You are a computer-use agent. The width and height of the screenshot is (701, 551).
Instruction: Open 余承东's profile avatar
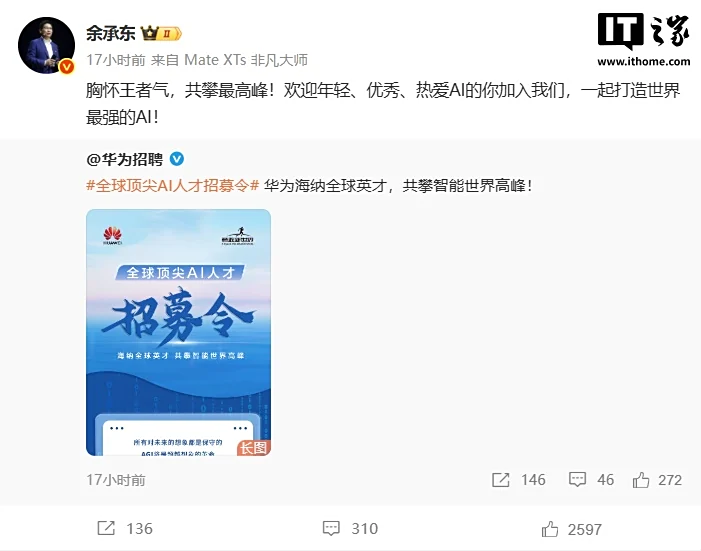46,45
